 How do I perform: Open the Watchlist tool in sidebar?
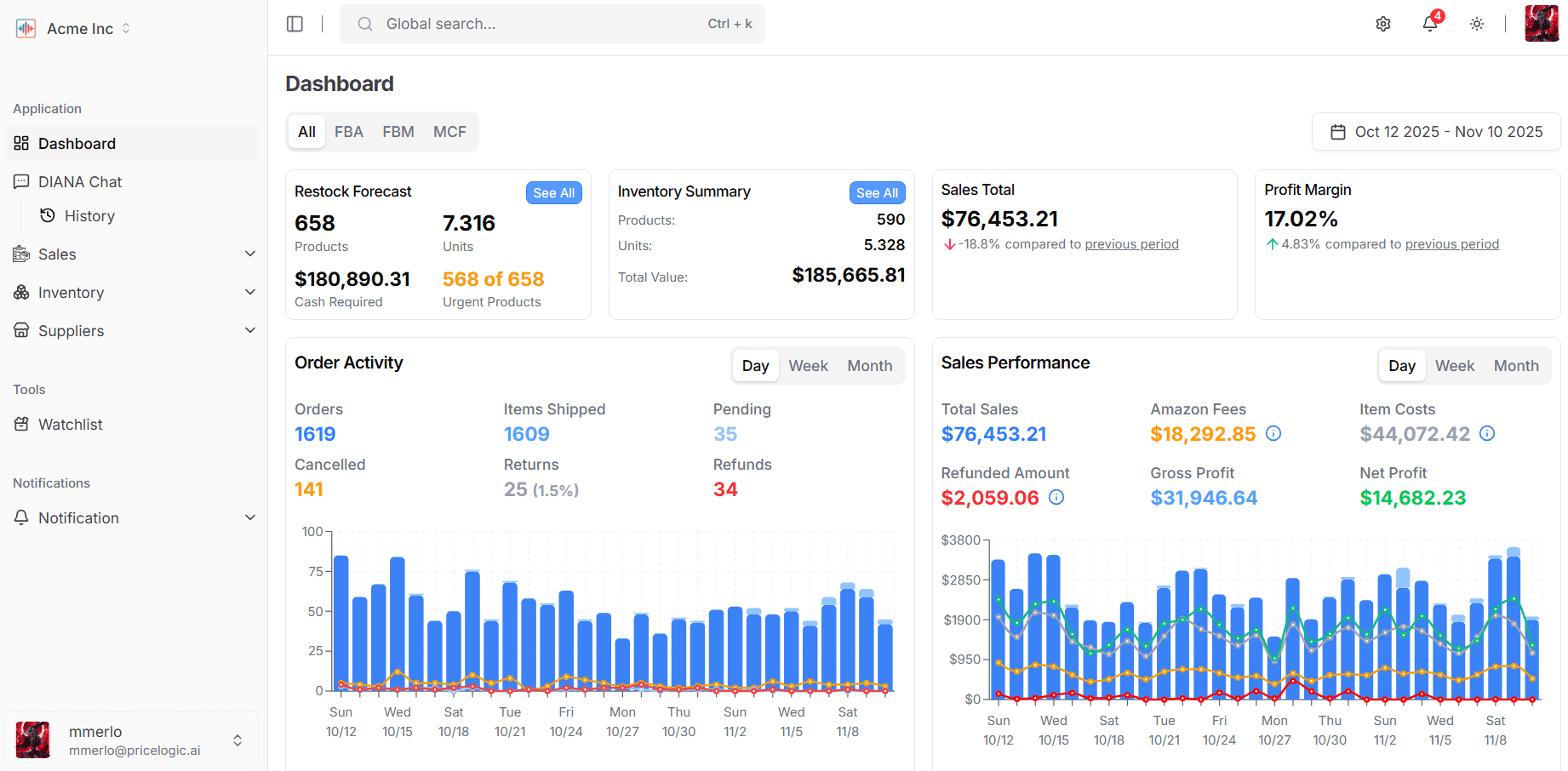[x=70, y=425]
